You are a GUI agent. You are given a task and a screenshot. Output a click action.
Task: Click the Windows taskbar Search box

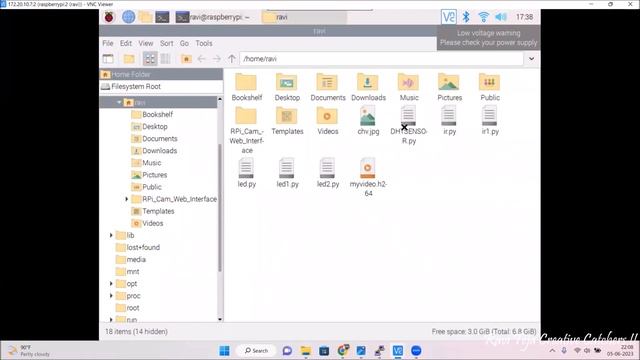256,351
